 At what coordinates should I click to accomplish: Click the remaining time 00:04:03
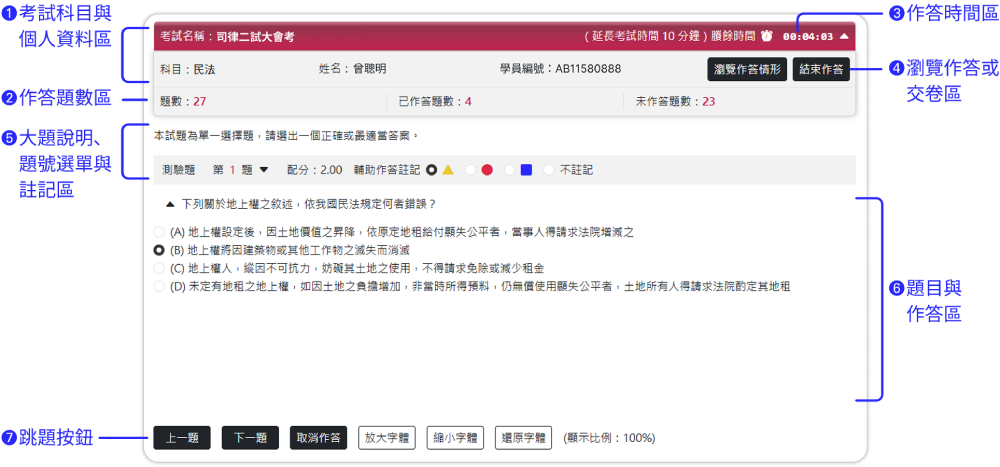(807, 36)
